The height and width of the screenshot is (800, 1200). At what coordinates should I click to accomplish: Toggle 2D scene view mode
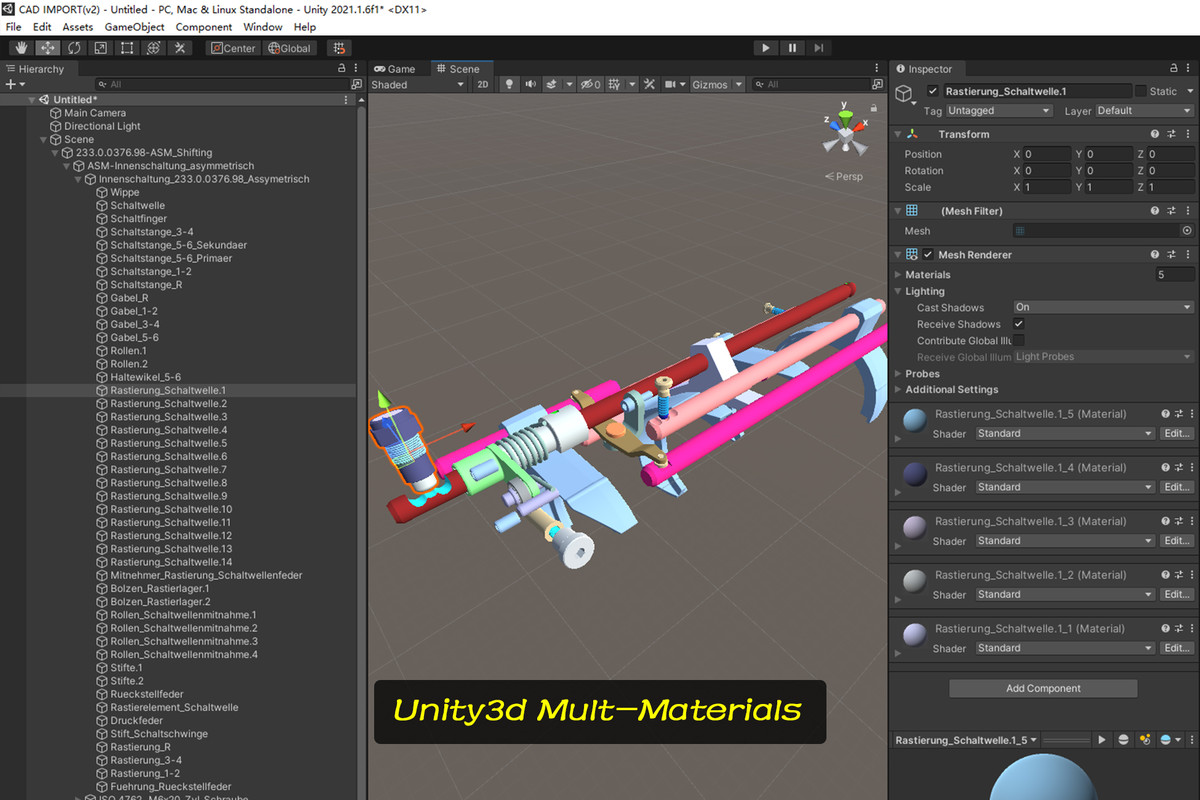pyautogui.click(x=483, y=85)
